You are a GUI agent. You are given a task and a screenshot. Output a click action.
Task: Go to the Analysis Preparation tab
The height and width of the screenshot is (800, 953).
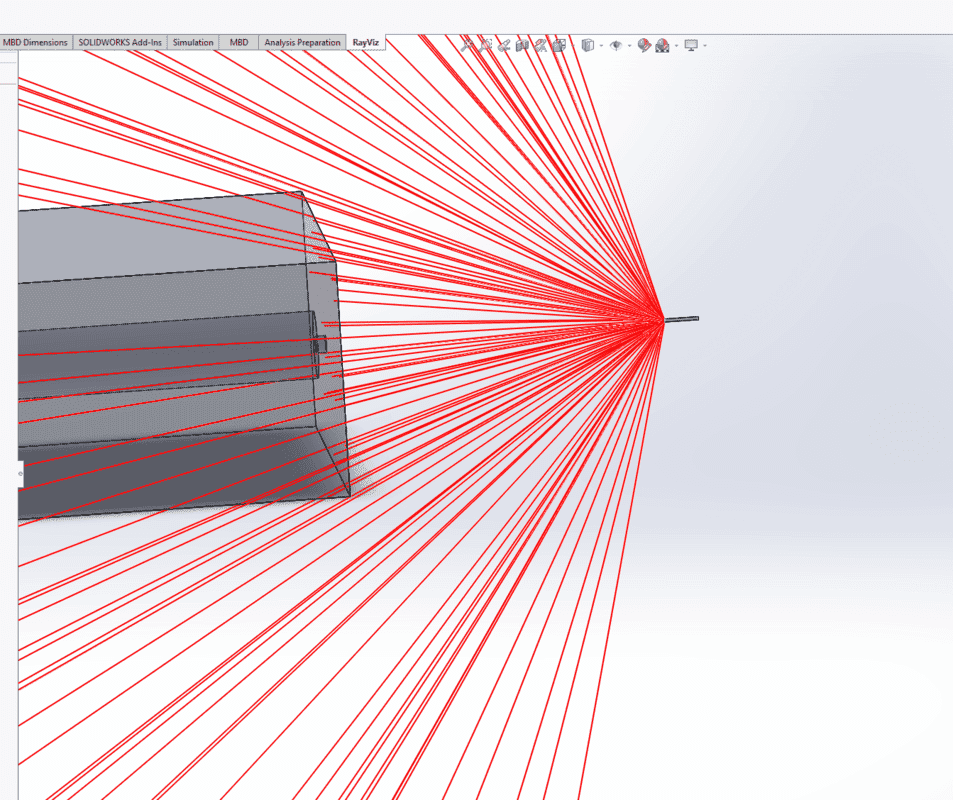pos(303,42)
